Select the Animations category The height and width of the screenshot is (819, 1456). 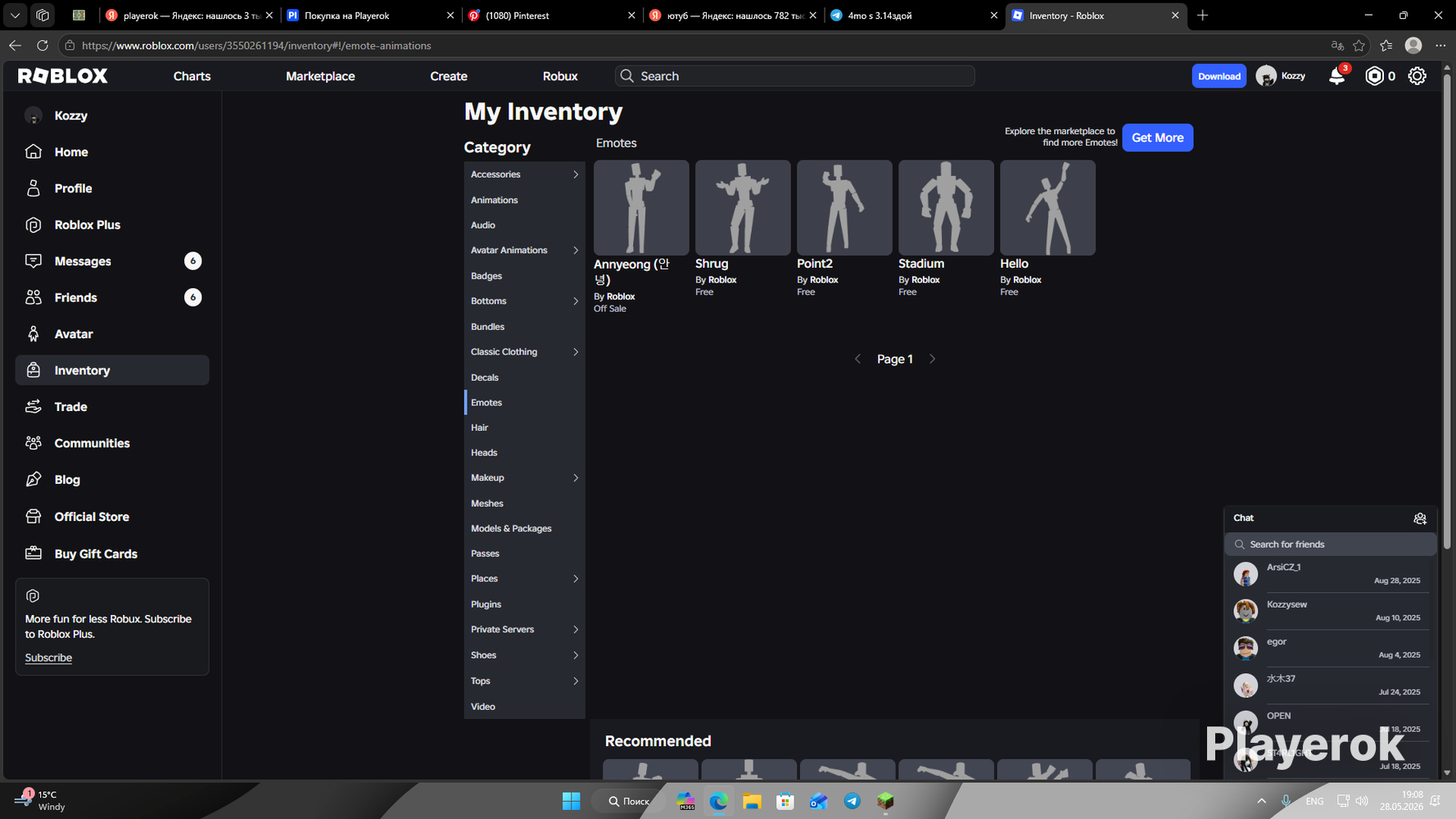[x=494, y=200]
